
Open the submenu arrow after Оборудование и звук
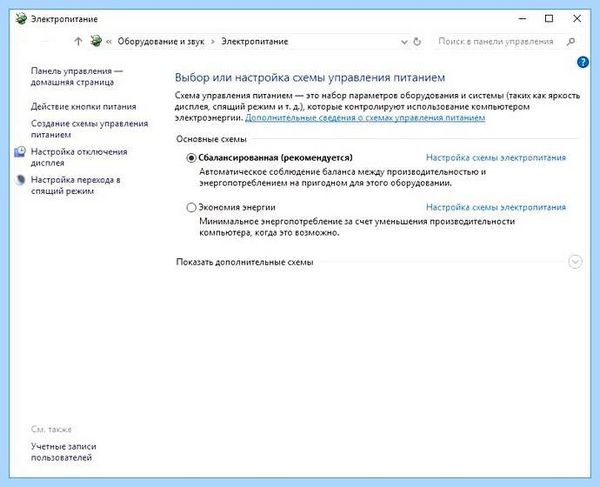(x=213, y=42)
